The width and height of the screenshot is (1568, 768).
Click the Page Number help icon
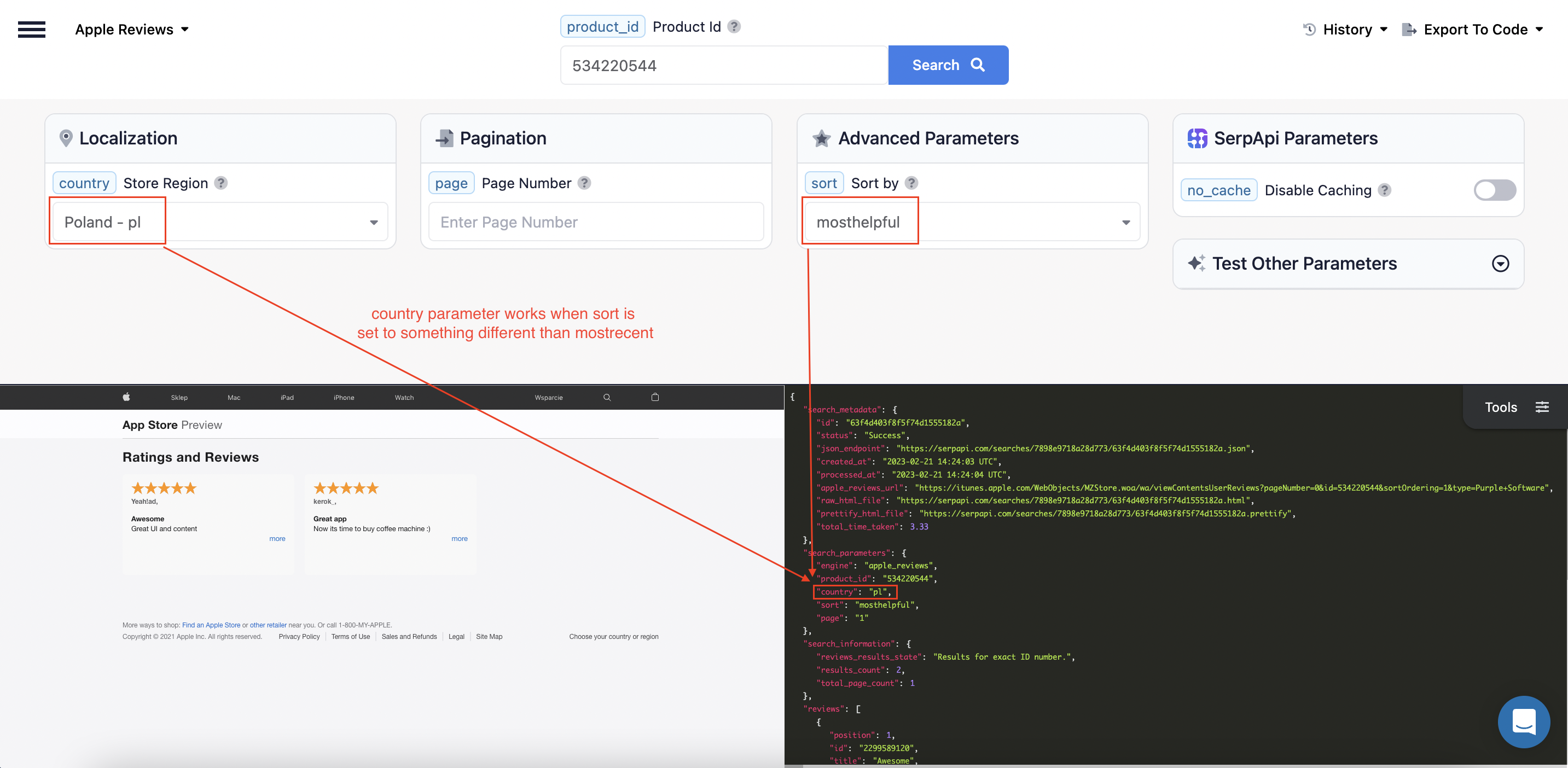584,183
